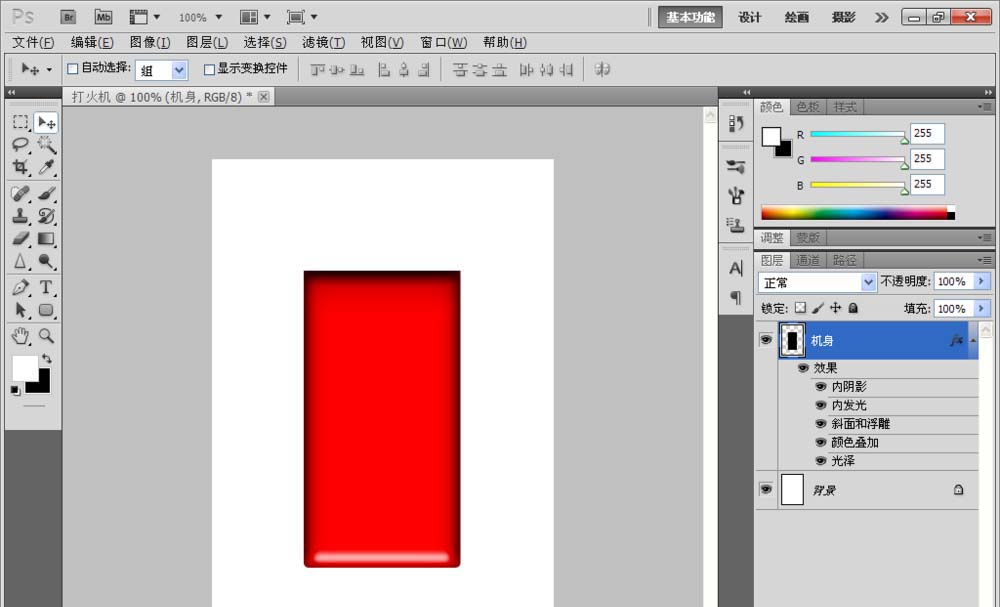The image size is (1000, 607).
Task: Select the Pen tool
Action: pos(22,287)
